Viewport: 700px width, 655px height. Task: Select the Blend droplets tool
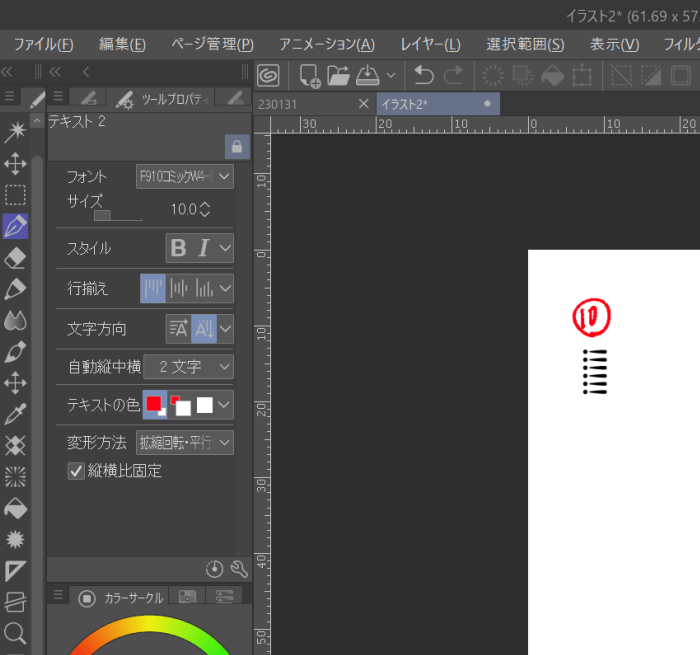click(15, 321)
